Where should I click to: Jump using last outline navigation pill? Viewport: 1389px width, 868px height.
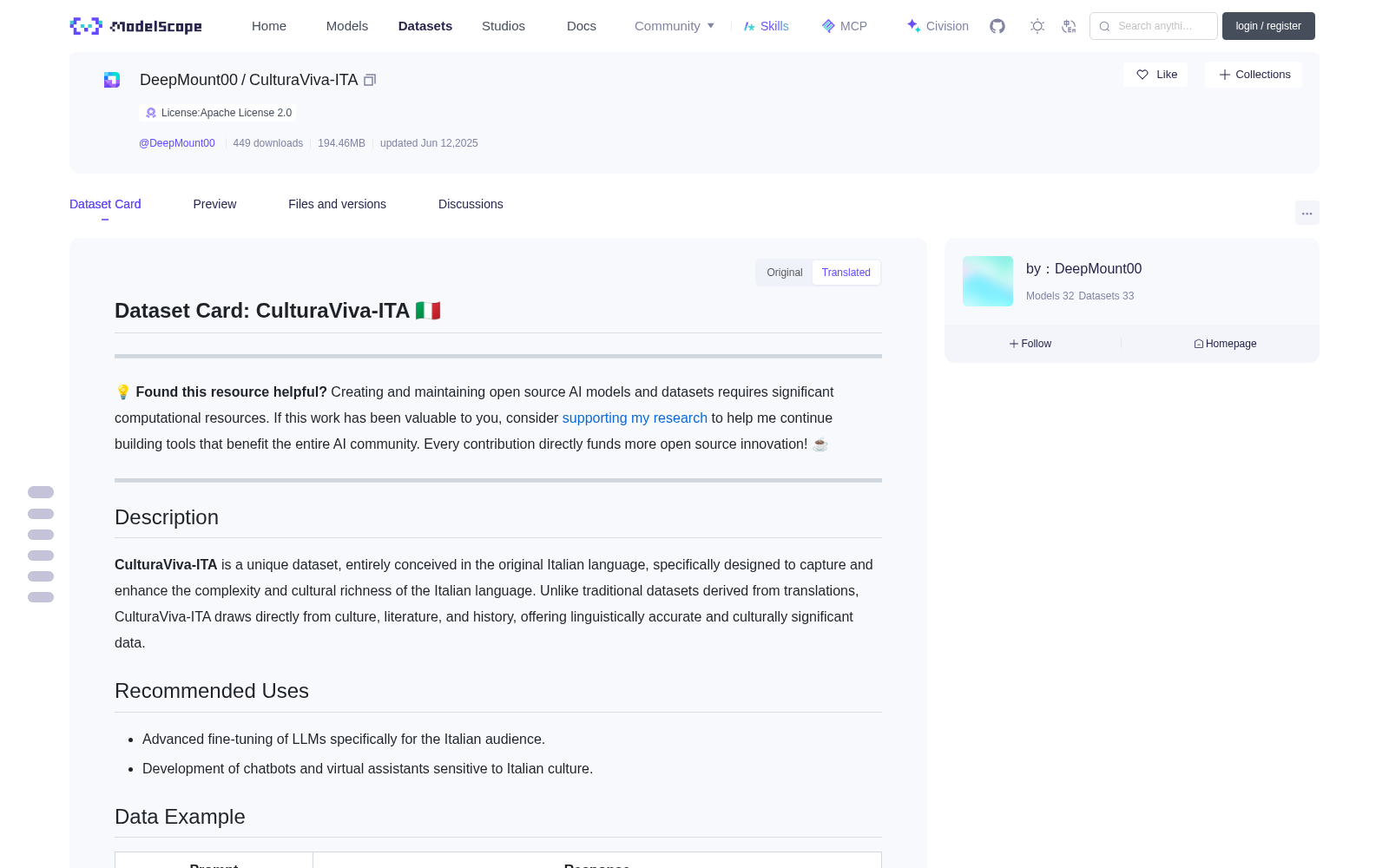tap(41, 597)
